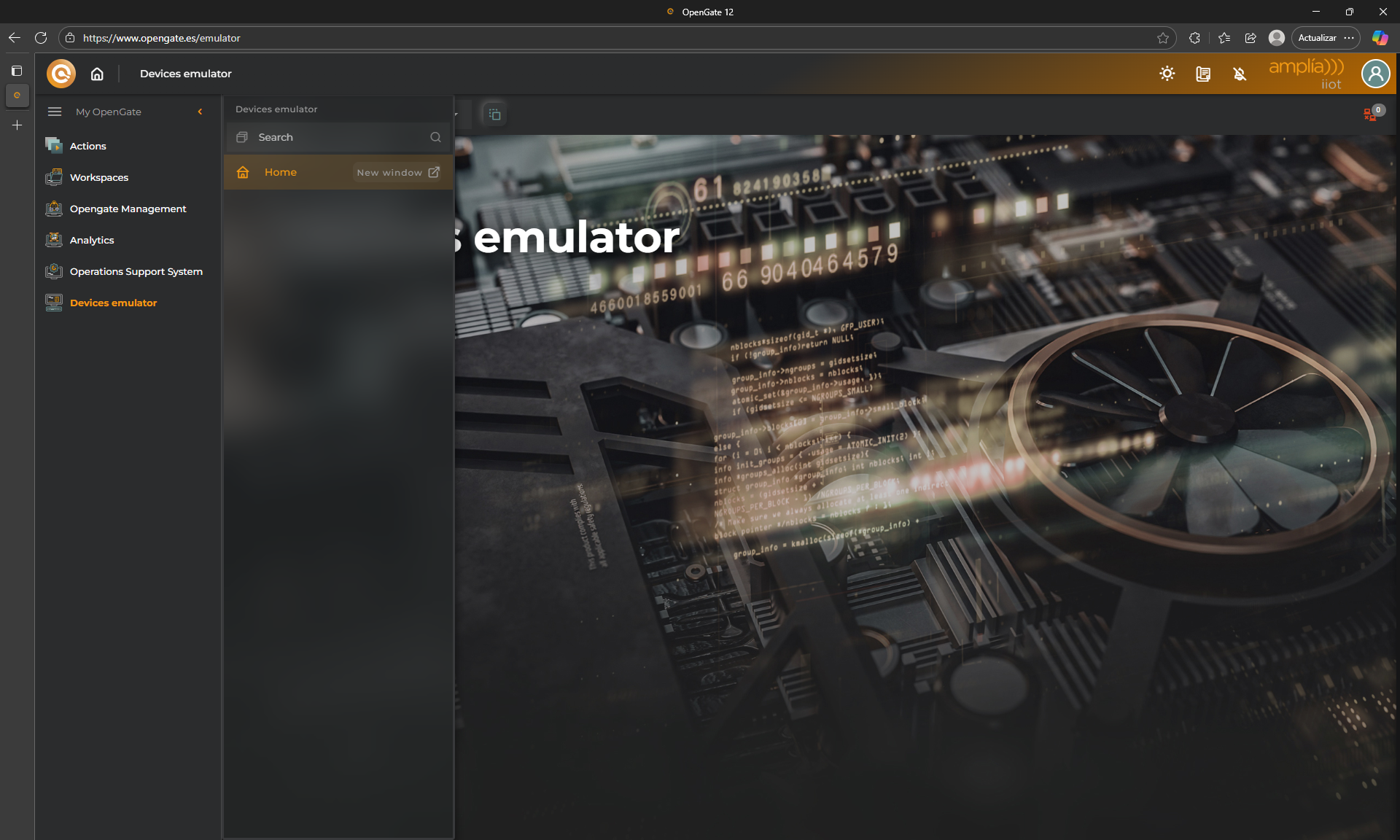Select the Home submenu item
1400x840 pixels.
[x=280, y=172]
